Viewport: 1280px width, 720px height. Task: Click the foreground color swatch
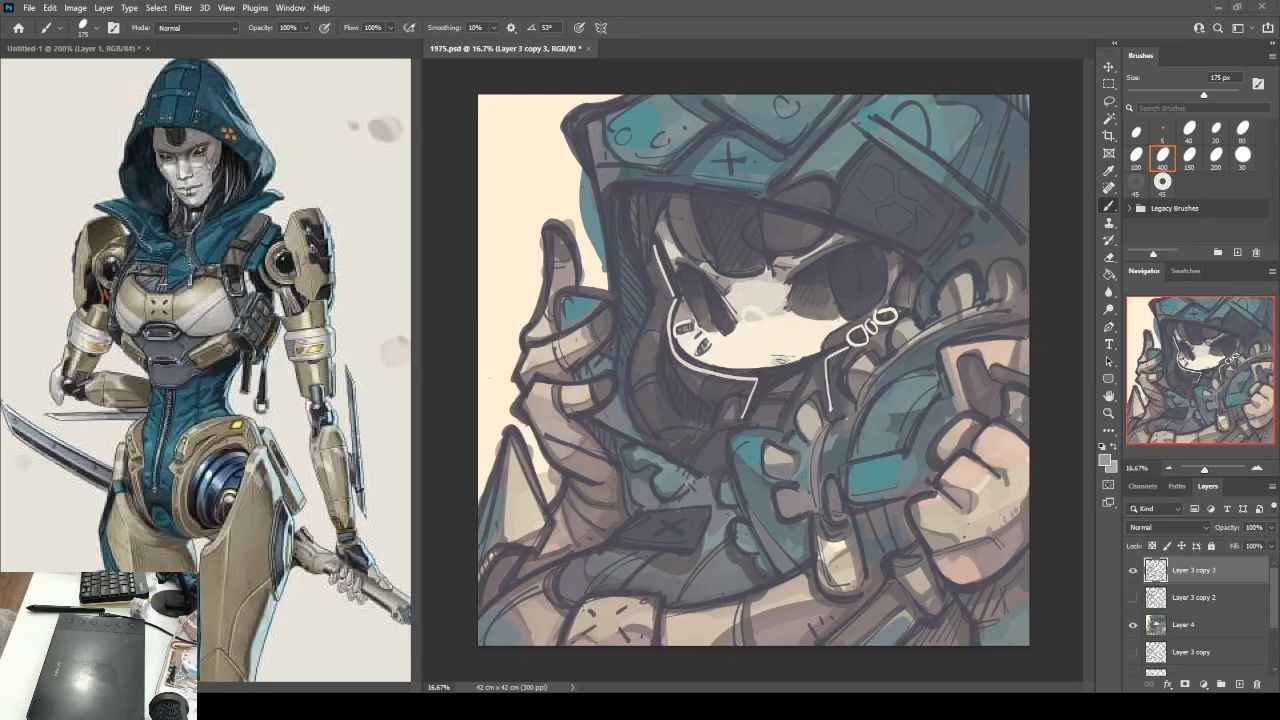1105,460
